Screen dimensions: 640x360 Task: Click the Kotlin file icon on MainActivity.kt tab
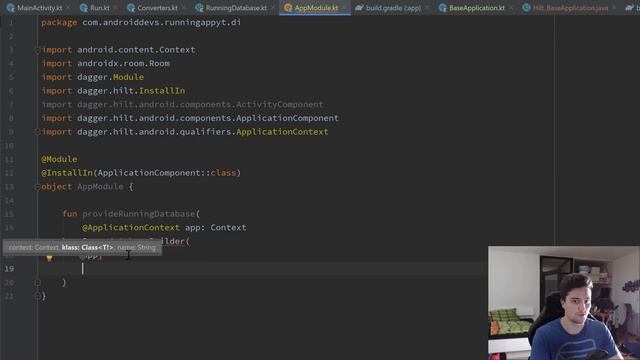(11, 8)
